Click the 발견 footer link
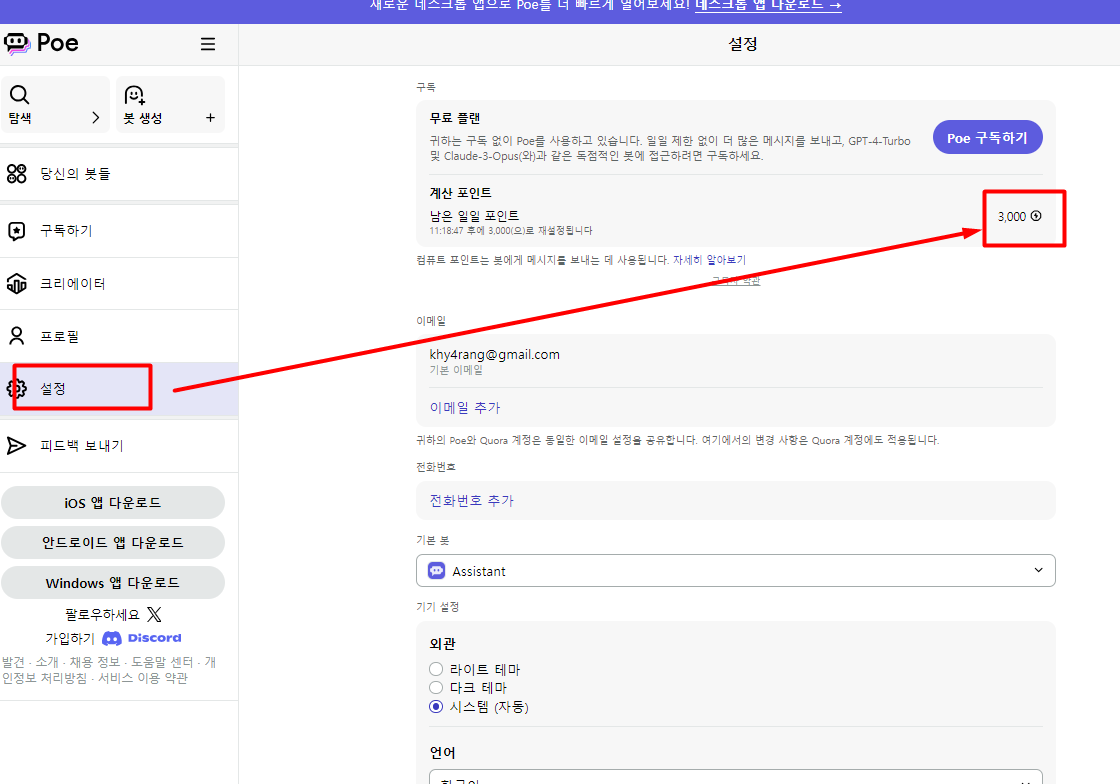 tap(14, 662)
